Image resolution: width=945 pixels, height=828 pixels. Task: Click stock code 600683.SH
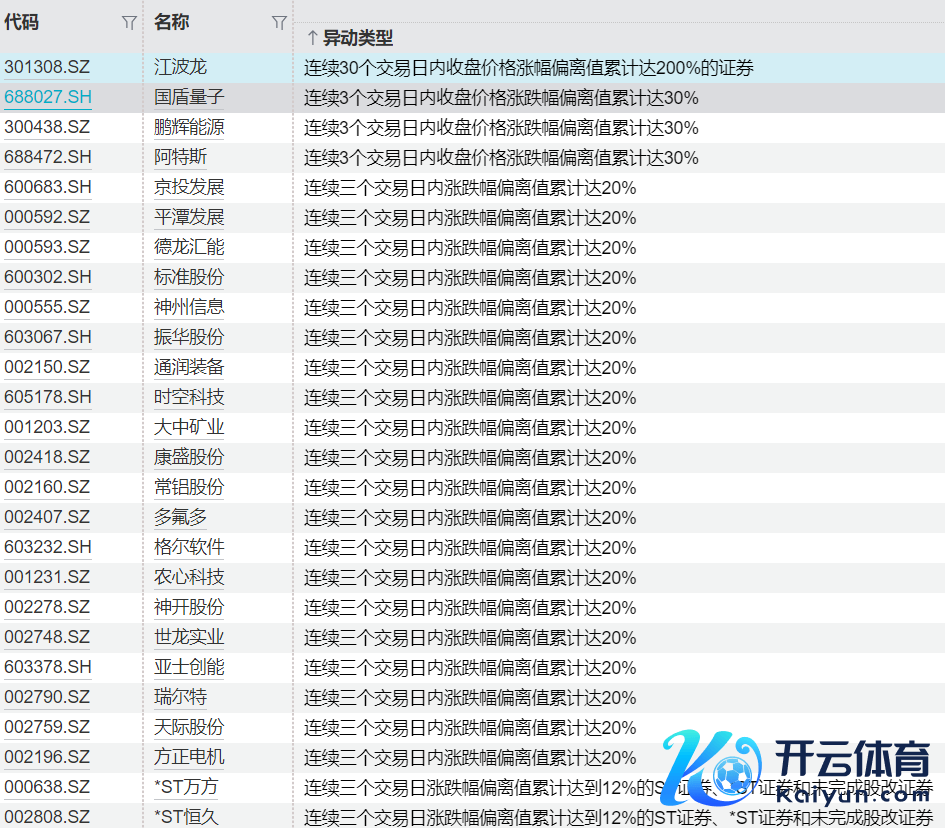pyautogui.click(x=48, y=187)
